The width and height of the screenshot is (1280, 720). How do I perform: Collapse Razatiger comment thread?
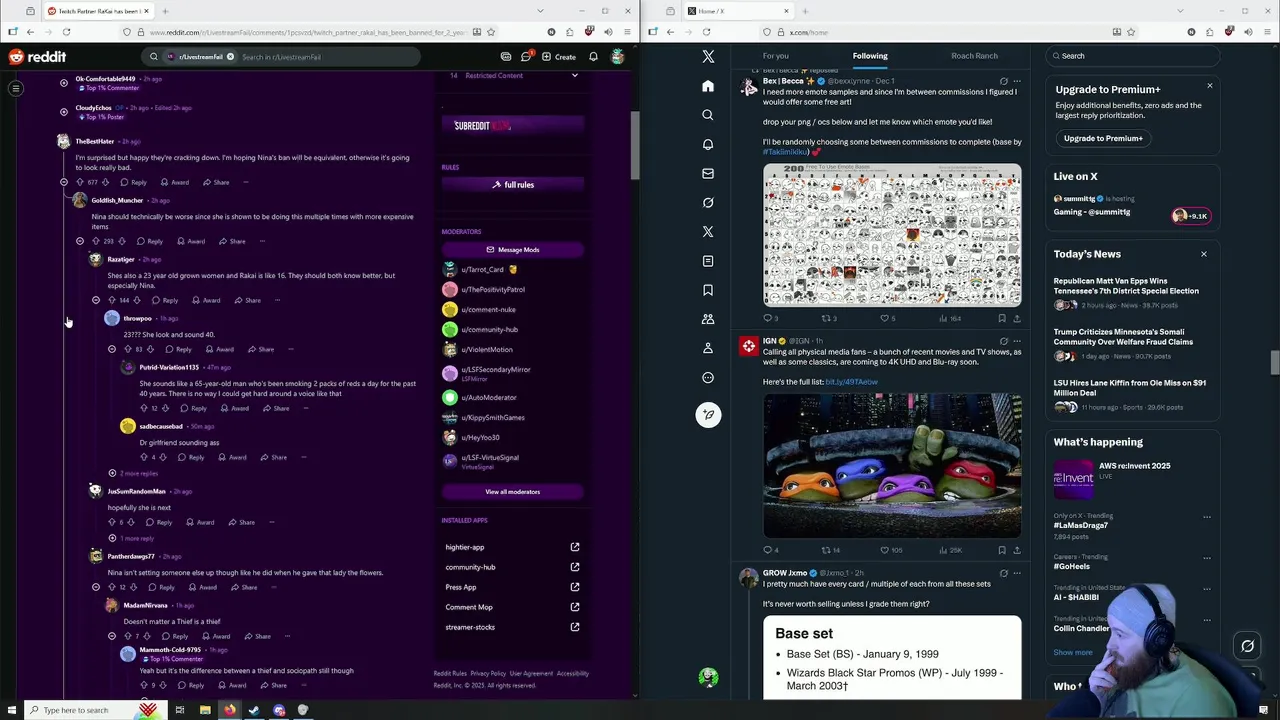96,300
